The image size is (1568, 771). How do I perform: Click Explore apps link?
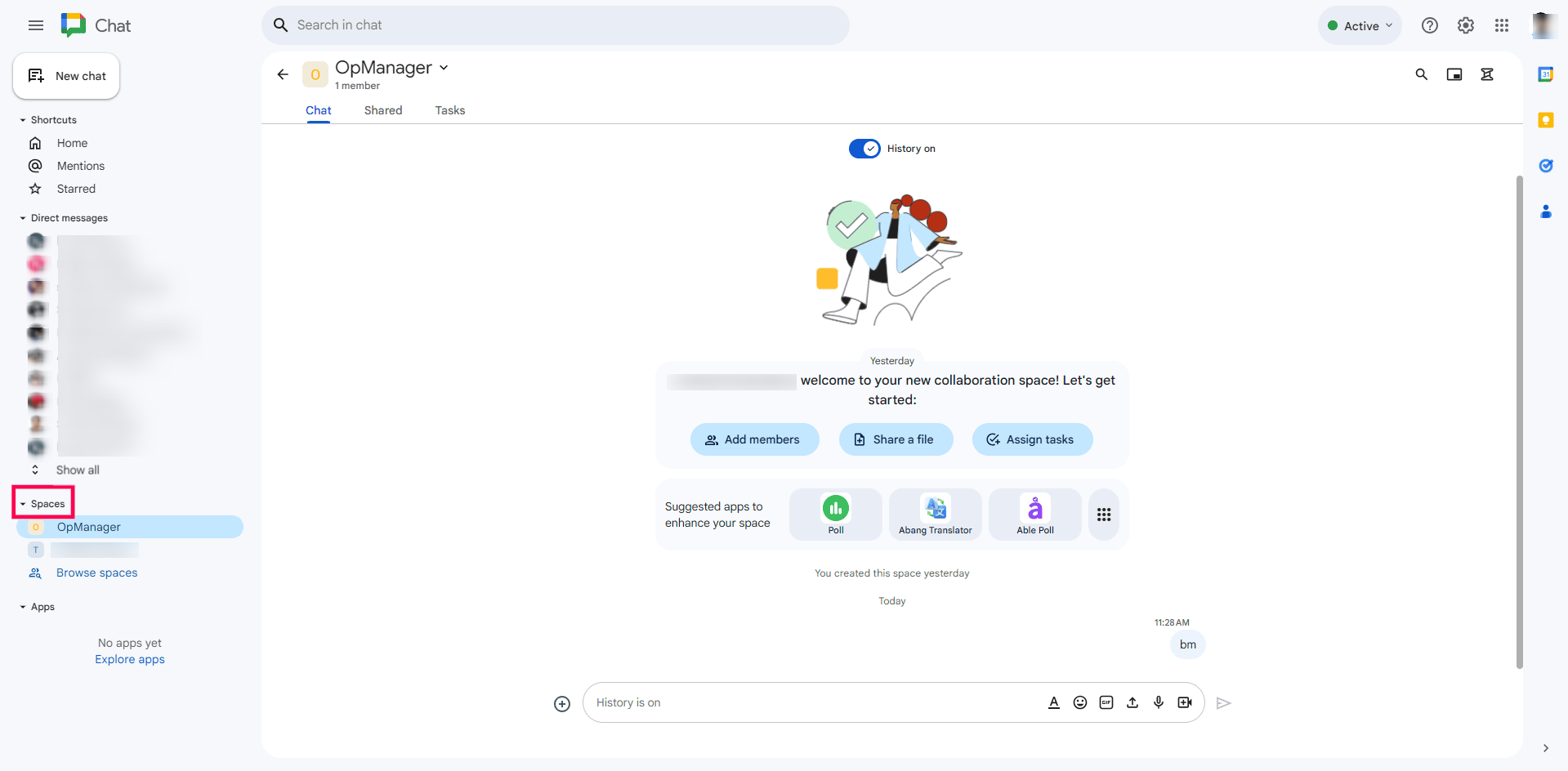point(130,659)
